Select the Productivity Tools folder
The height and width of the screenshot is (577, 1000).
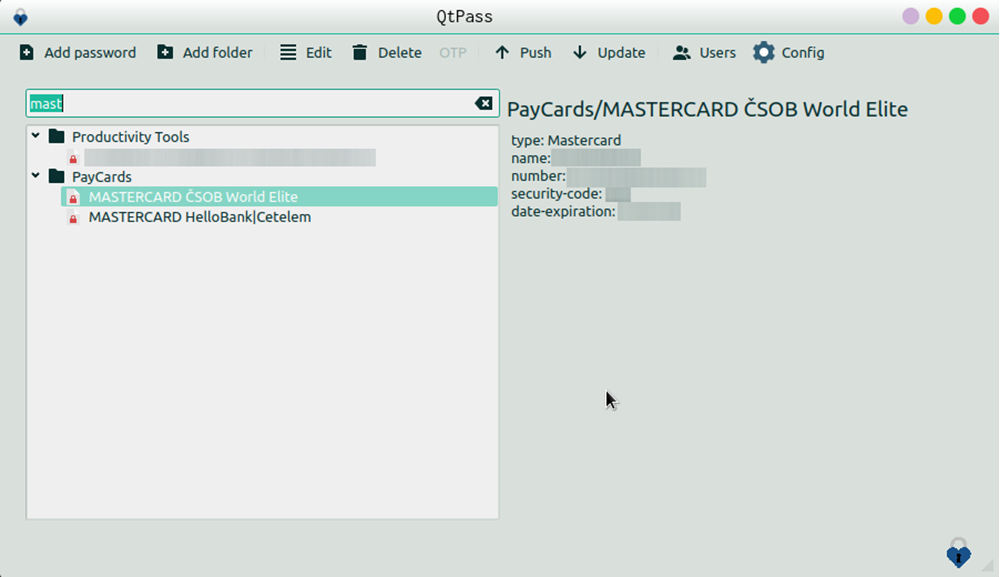click(x=130, y=136)
